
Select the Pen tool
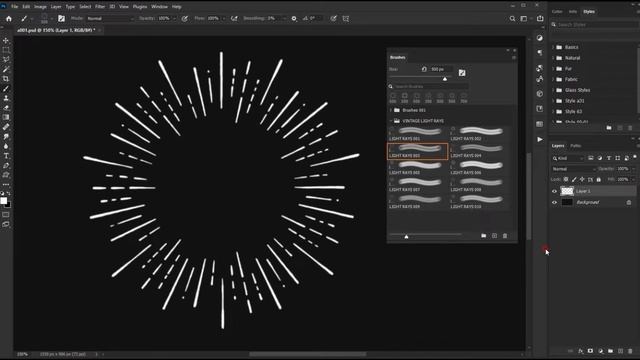coord(6,166)
